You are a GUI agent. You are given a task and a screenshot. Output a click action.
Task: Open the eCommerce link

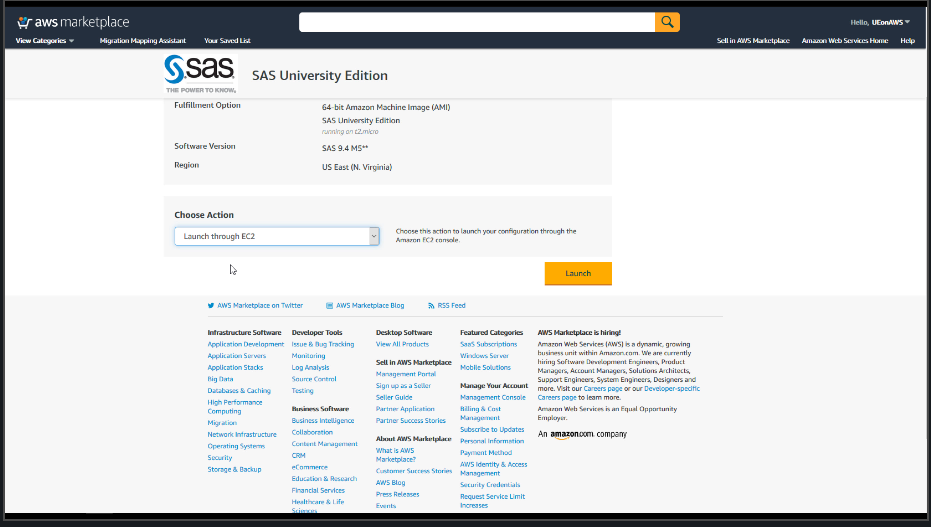(309, 467)
